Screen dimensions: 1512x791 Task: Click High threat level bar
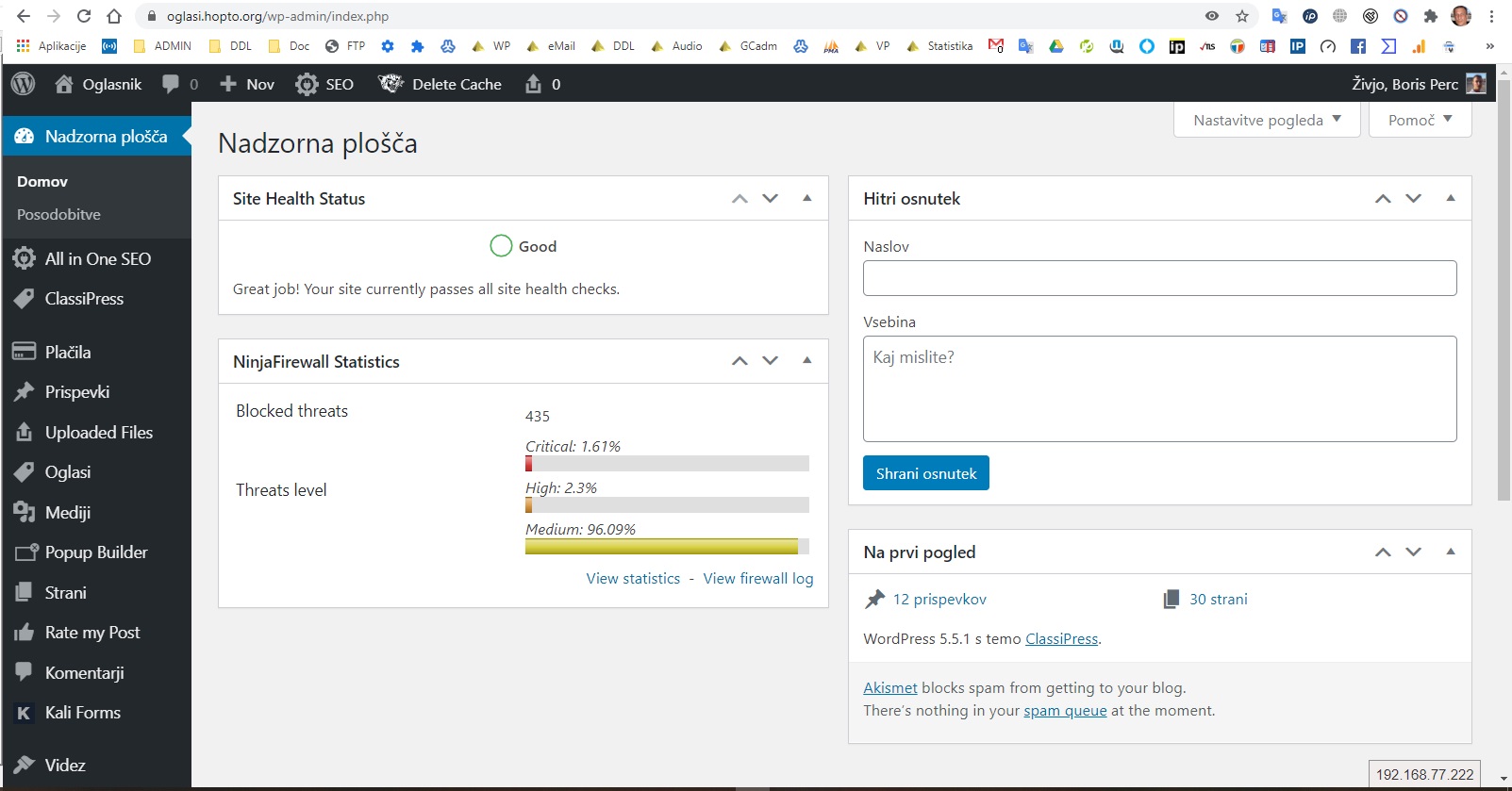click(667, 505)
